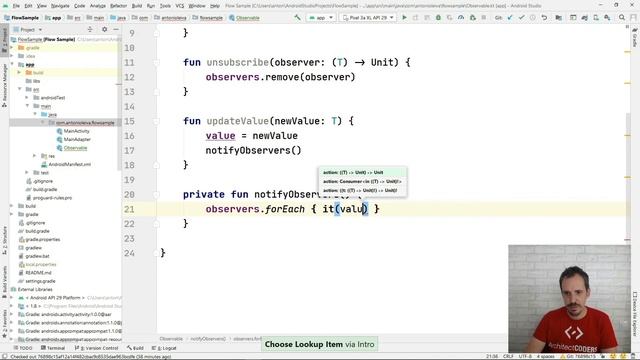The image size is (640, 360).
Task: Expand the test folder in project tree
Action: [27, 173]
